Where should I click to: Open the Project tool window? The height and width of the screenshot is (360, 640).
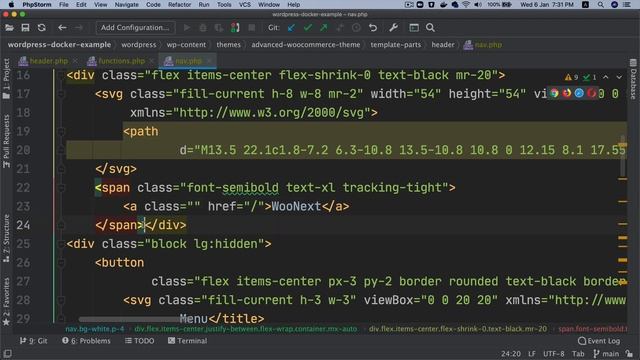click(x=6, y=79)
